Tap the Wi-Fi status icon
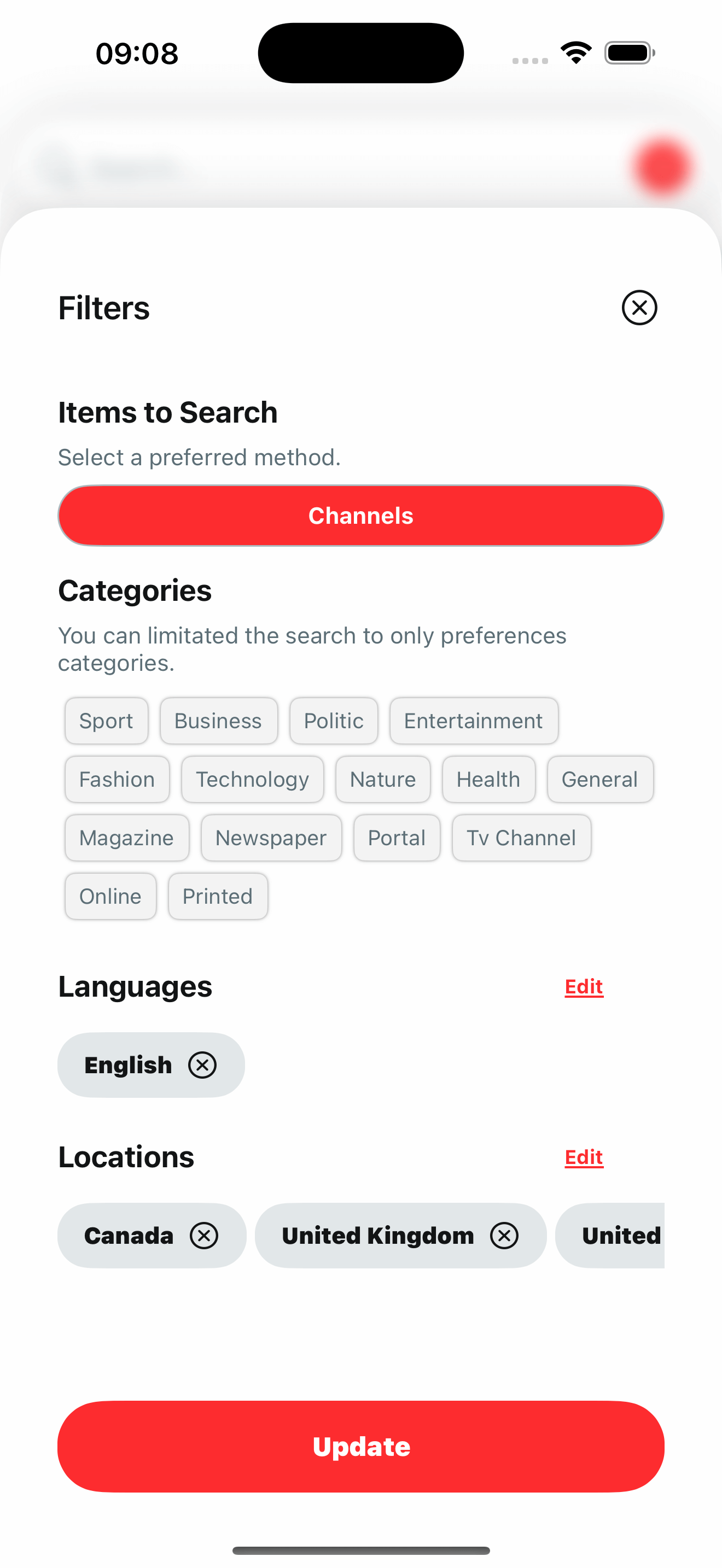 [576, 53]
